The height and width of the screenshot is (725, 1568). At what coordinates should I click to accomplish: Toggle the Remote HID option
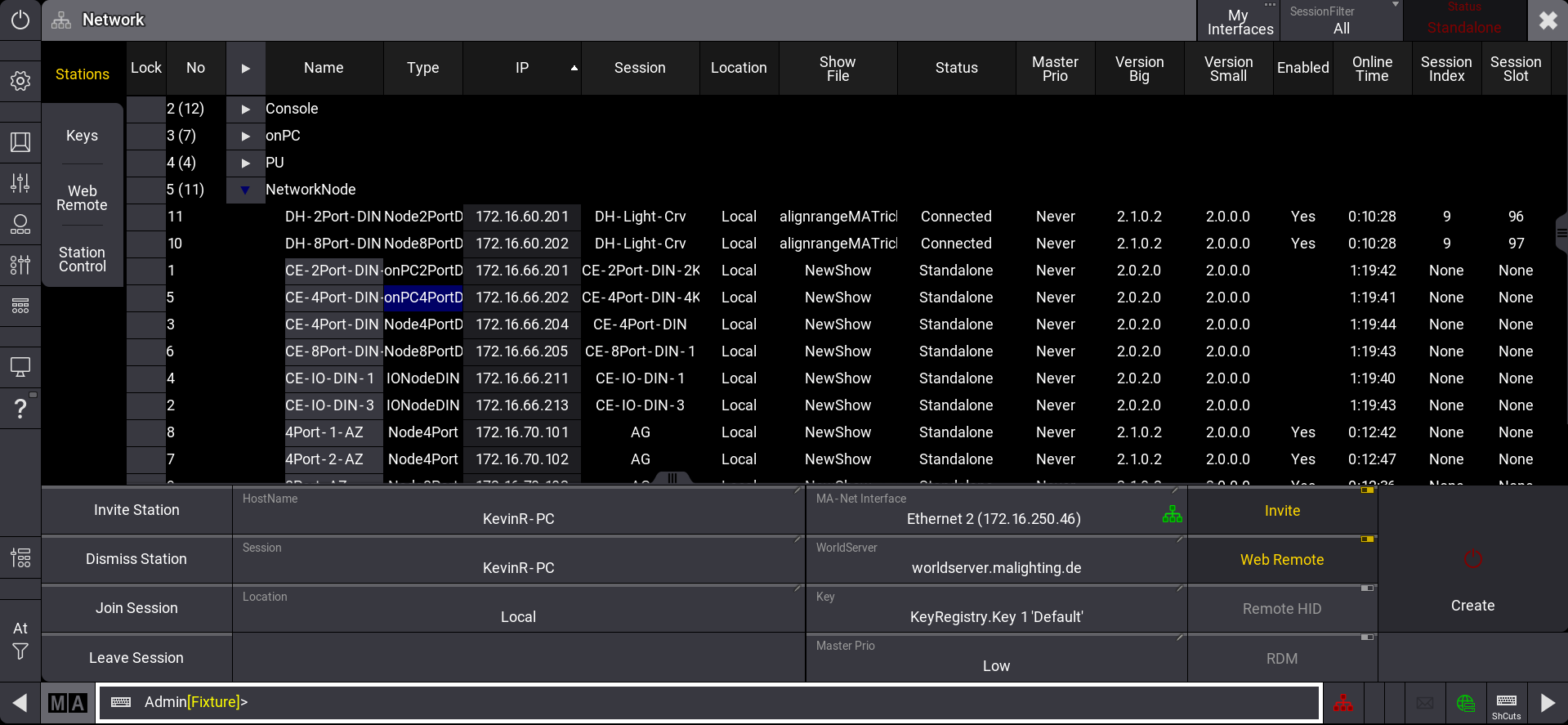[1281, 609]
